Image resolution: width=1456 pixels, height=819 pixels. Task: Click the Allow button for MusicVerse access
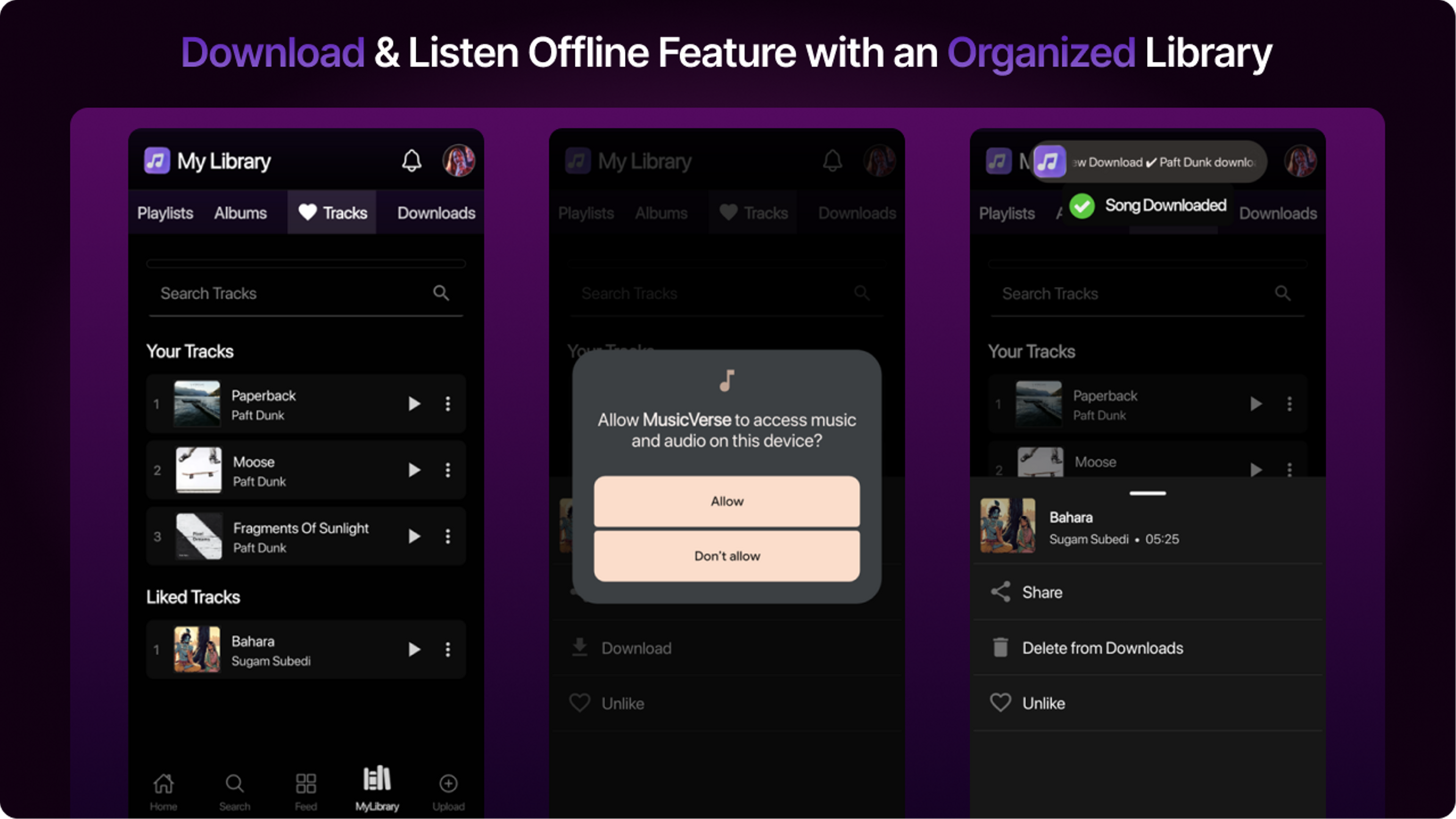point(726,501)
